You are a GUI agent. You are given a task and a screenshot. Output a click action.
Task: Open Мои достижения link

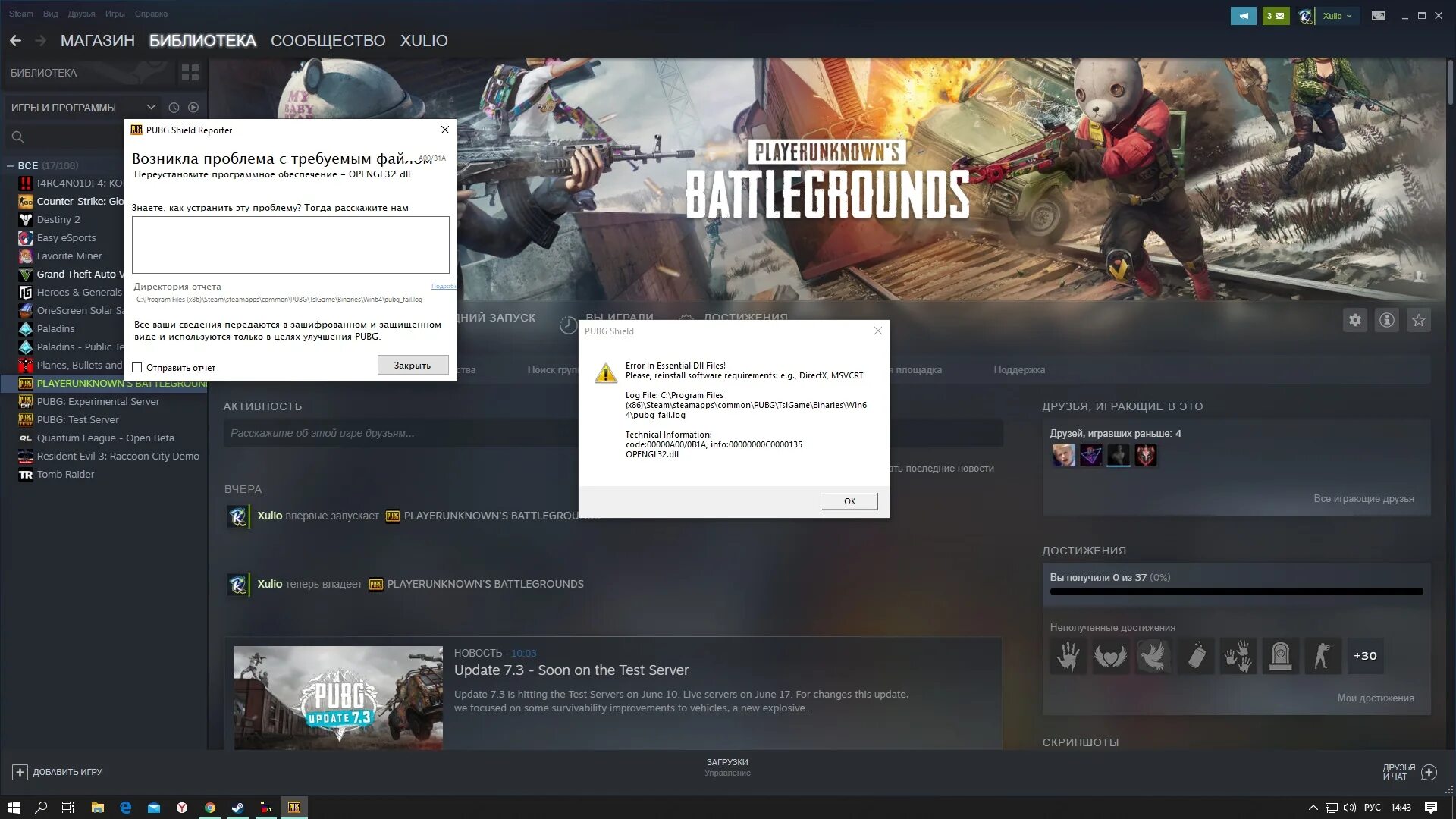[1375, 698]
